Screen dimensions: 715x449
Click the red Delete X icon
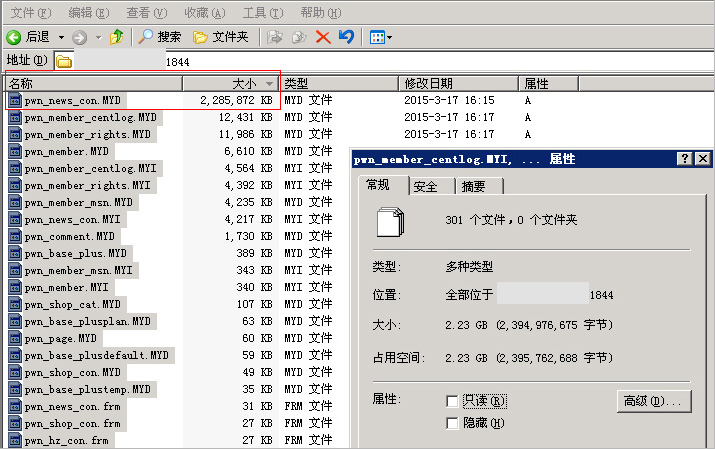323,37
